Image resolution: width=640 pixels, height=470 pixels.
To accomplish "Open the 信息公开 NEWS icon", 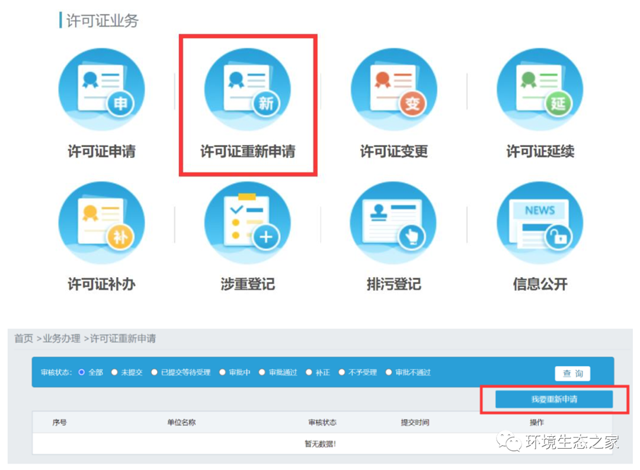I will tap(540, 225).
